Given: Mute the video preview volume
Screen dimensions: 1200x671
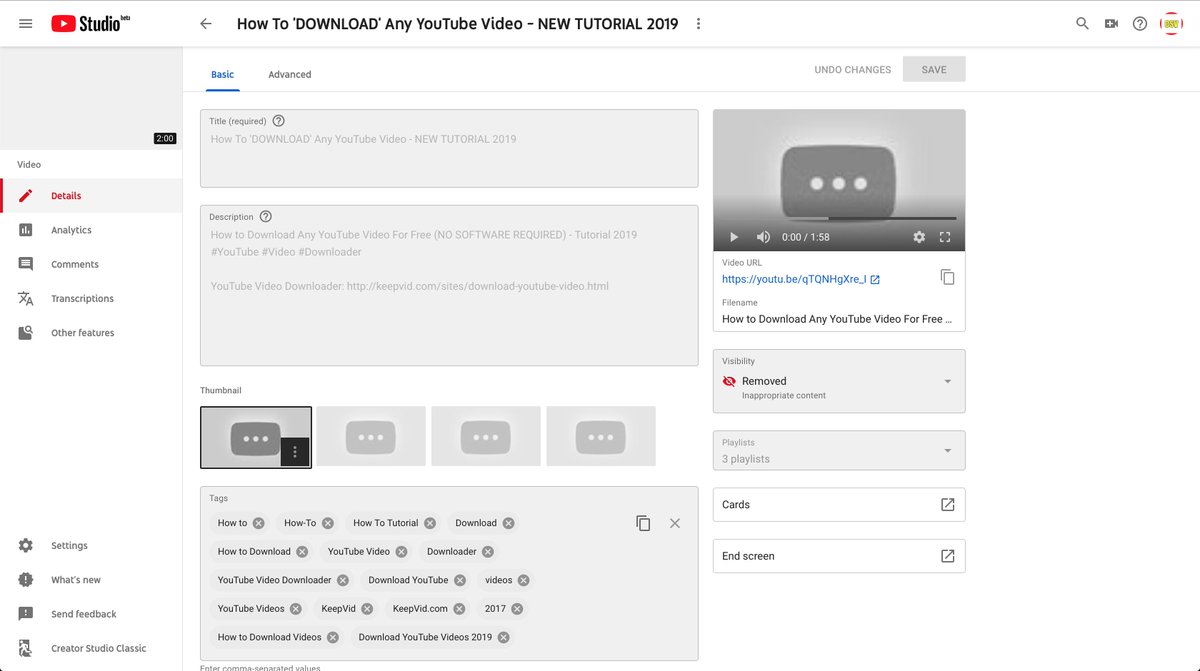Looking at the screenshot, I should (763, 237).
